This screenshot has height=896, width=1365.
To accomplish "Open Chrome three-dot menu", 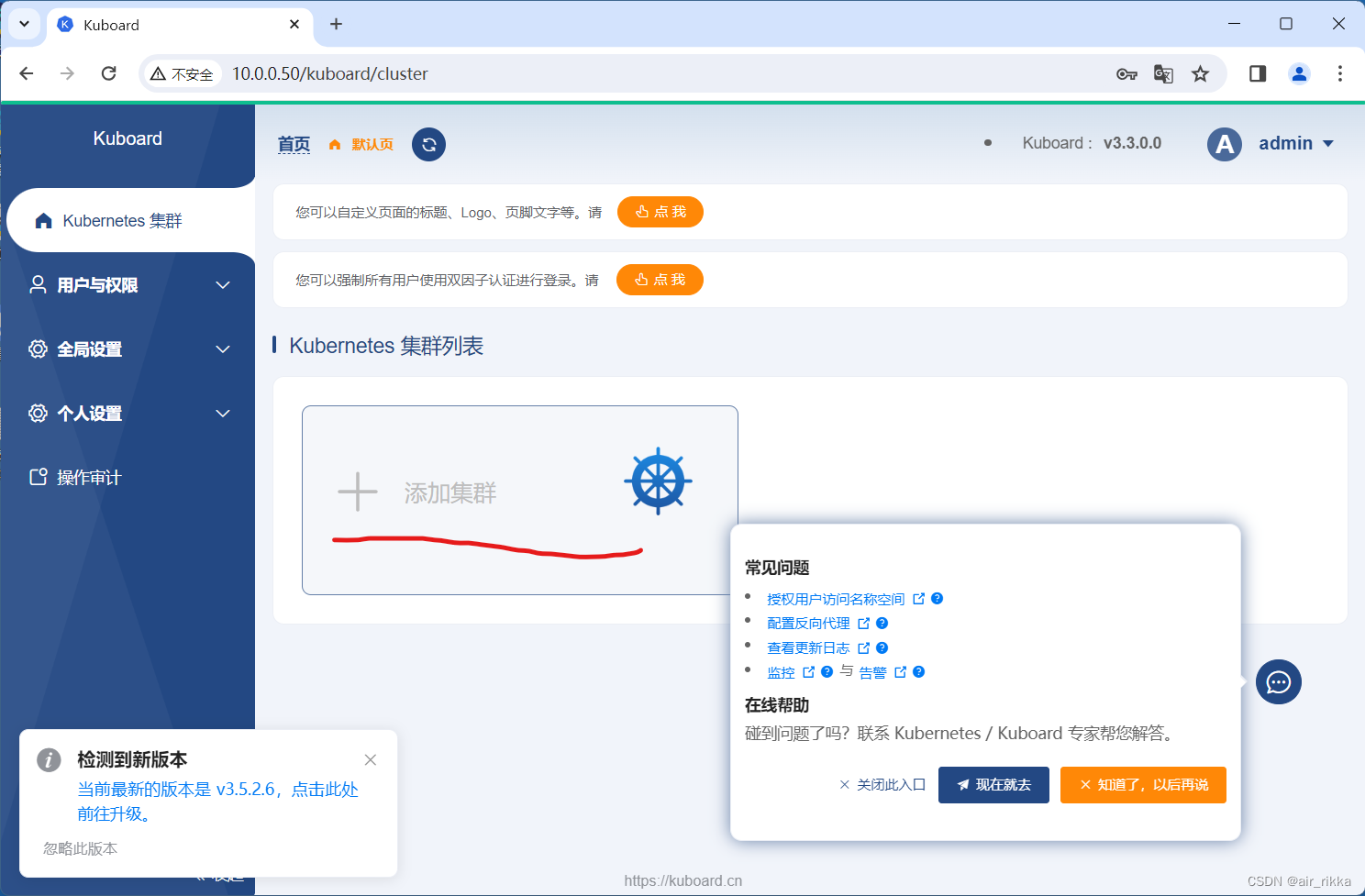I will pyautogui.click(x=1340, y=73).
